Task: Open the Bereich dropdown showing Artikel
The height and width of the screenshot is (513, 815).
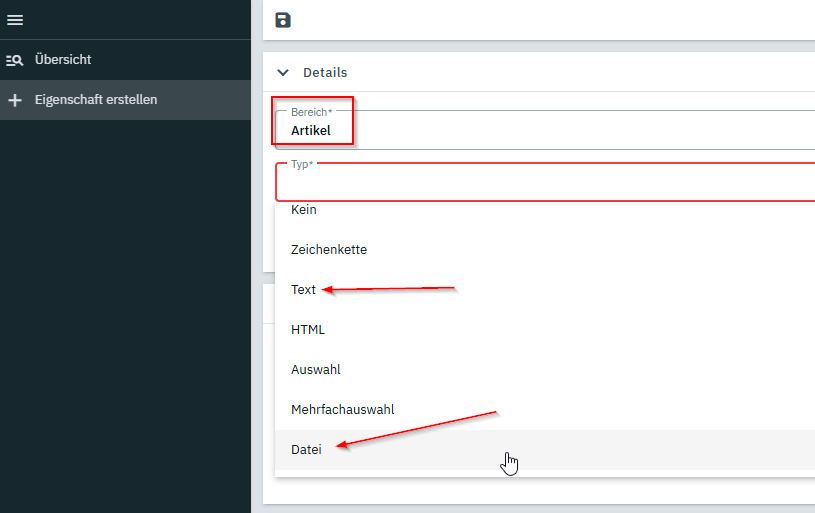Action: (540, 130)
